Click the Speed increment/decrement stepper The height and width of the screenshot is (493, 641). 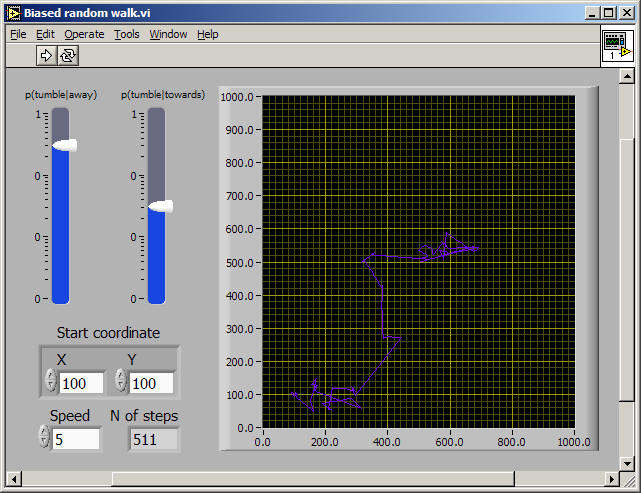(x=44, y=436)
